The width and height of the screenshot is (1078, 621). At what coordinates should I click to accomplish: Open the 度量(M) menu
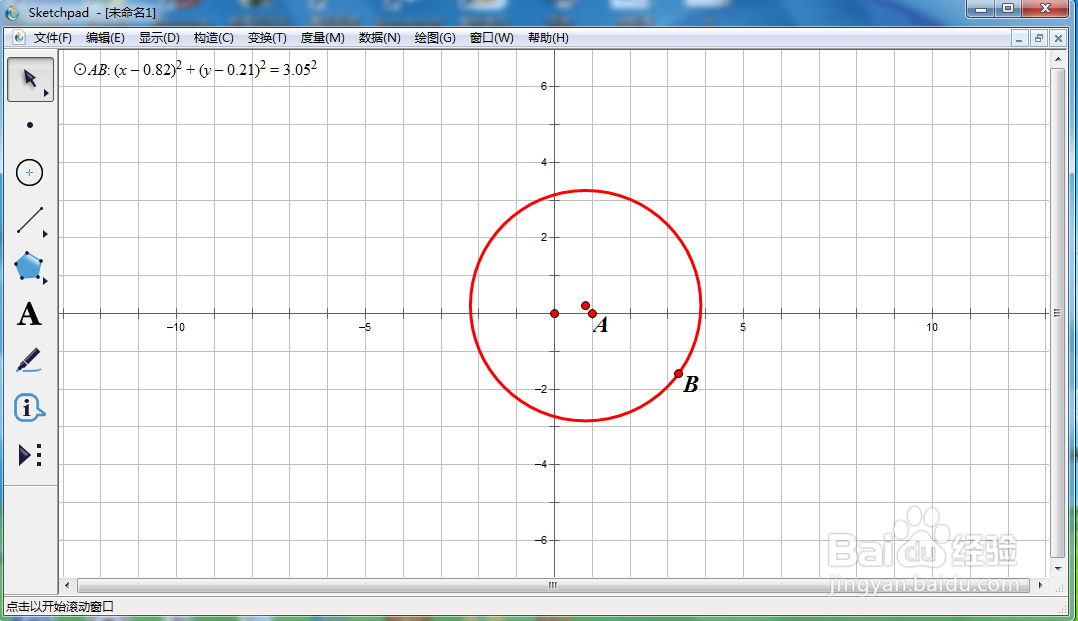coord(322,38)
